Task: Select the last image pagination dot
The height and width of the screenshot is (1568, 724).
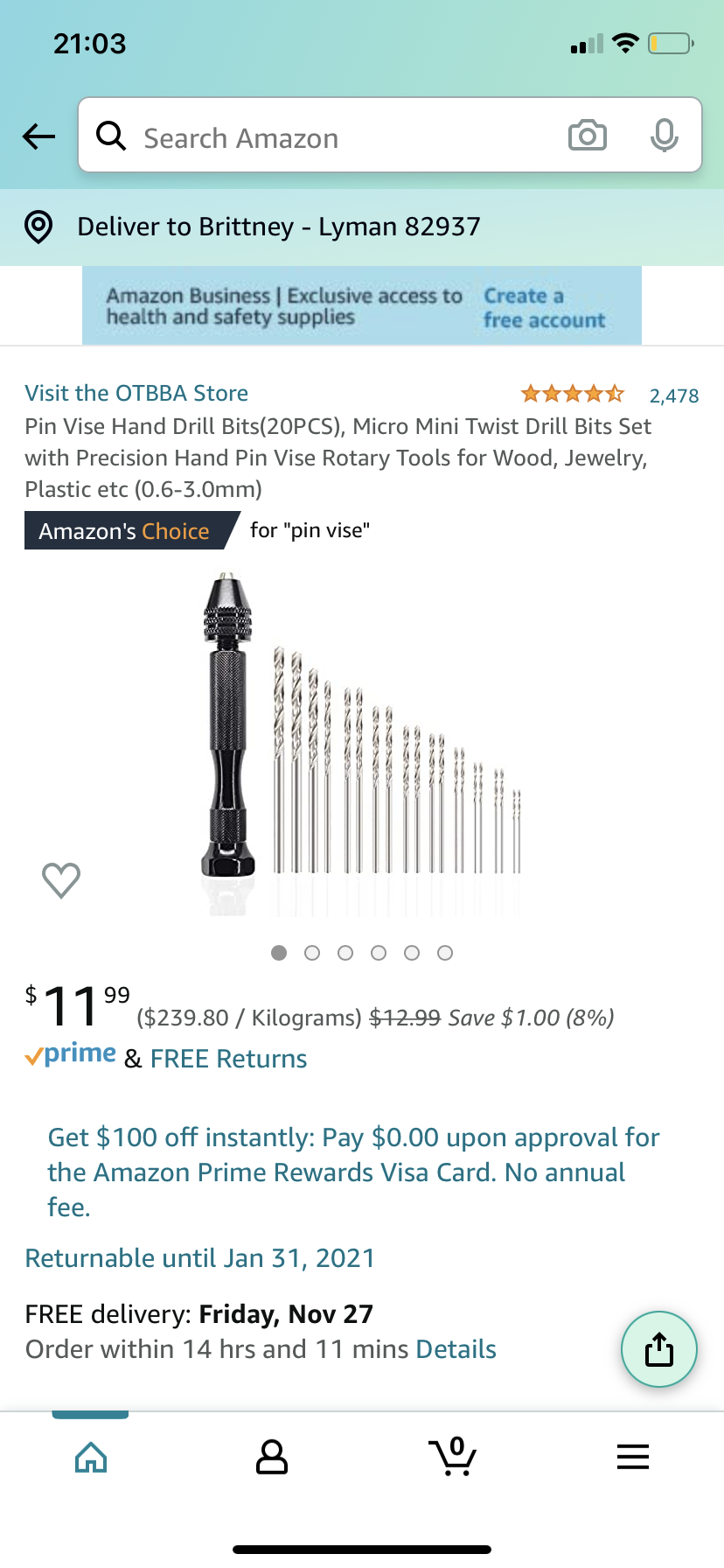Action: tap(445, 953)
